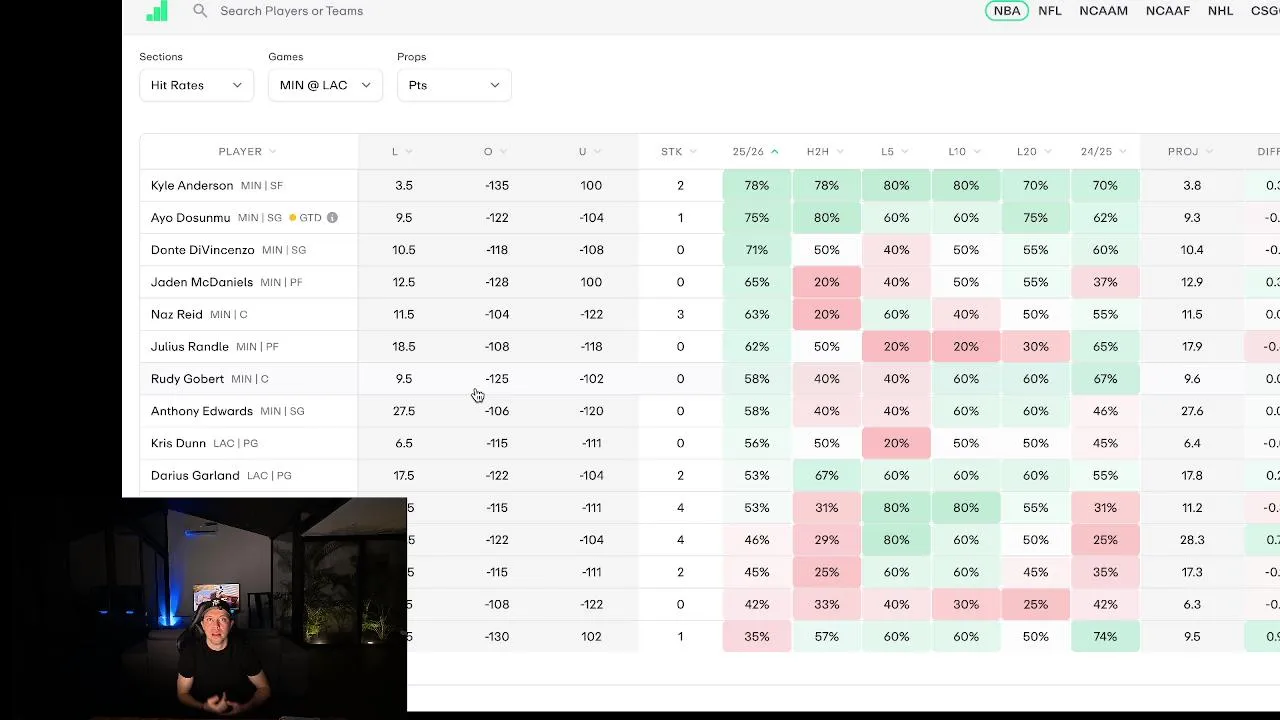Open Anthony Edwards player name
1280x720 pixels.
point(202,411)
